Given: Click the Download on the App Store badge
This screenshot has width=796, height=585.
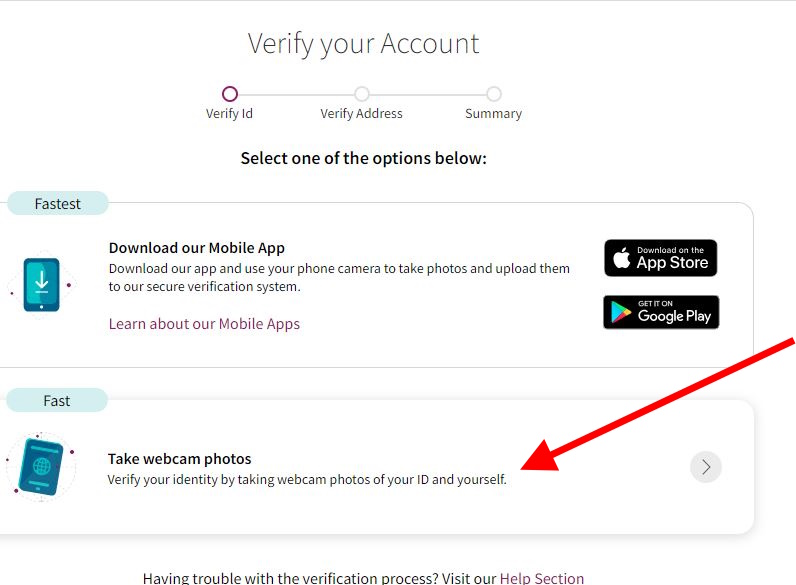Looking at the screenshot, I should tap(660, 258).
